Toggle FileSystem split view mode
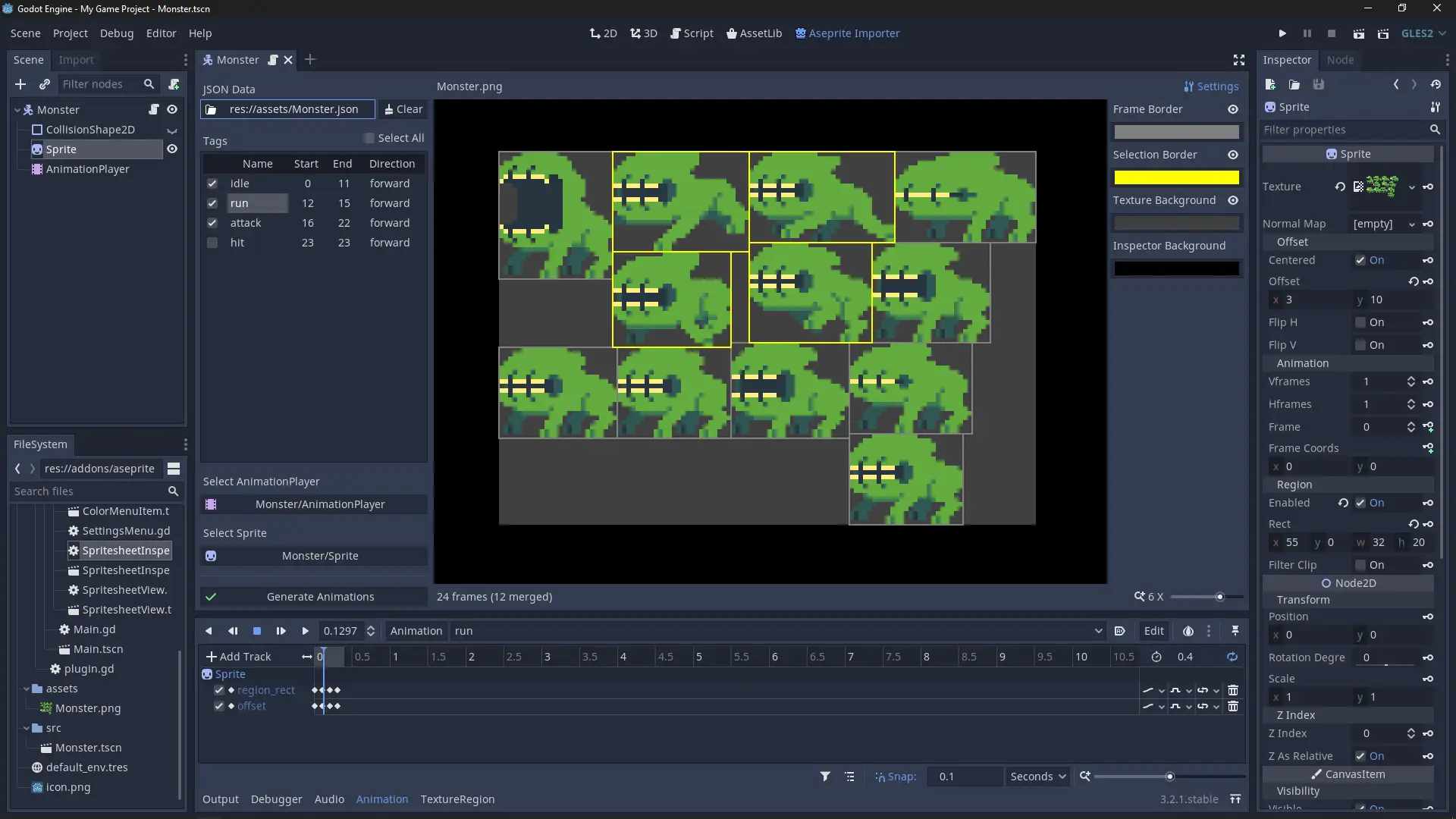This screenshot has width=1456, height=819. (x=174, y=469)
